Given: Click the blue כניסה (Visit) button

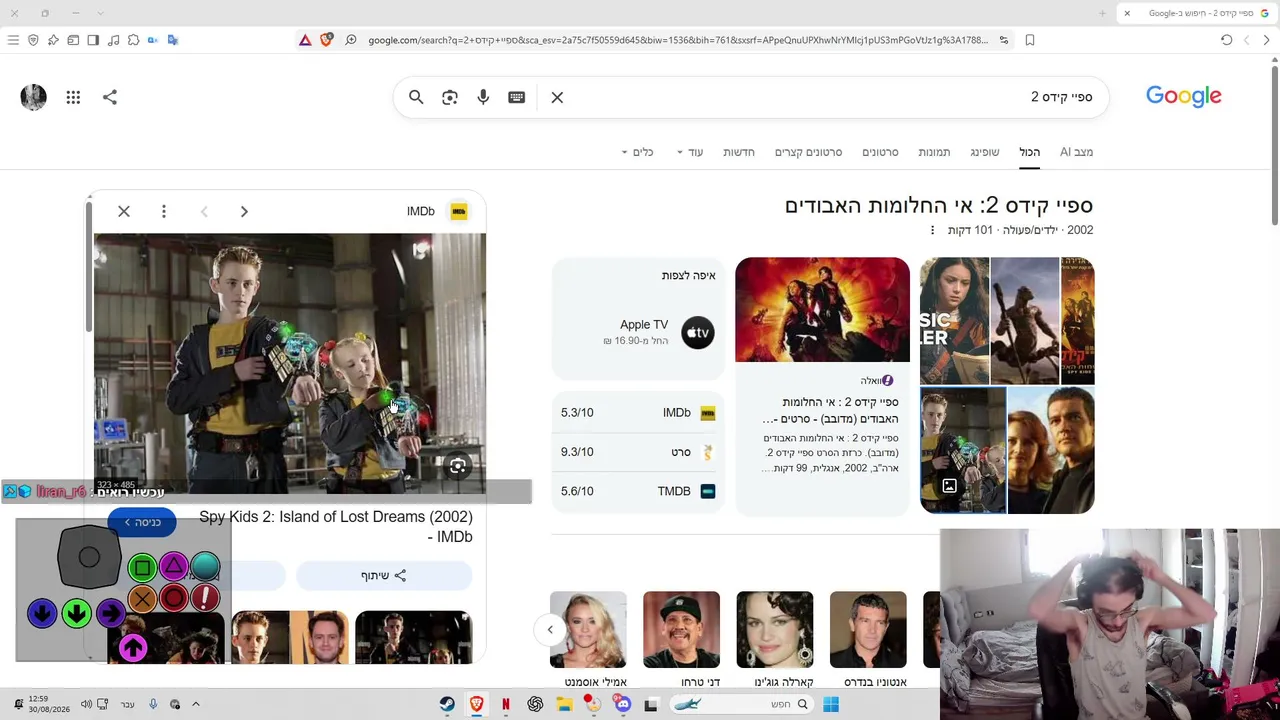Looking at the screenshot, I should coord(143,522).
